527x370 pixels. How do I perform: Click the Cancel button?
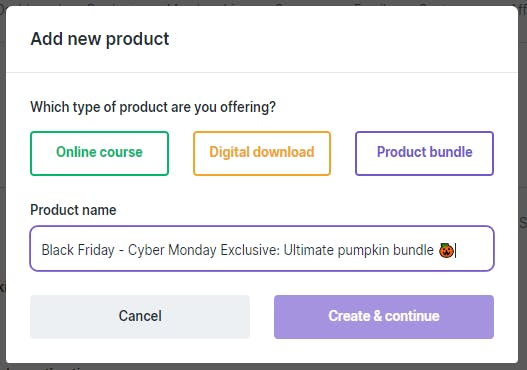pyautogui.click(x=140, y=317)
